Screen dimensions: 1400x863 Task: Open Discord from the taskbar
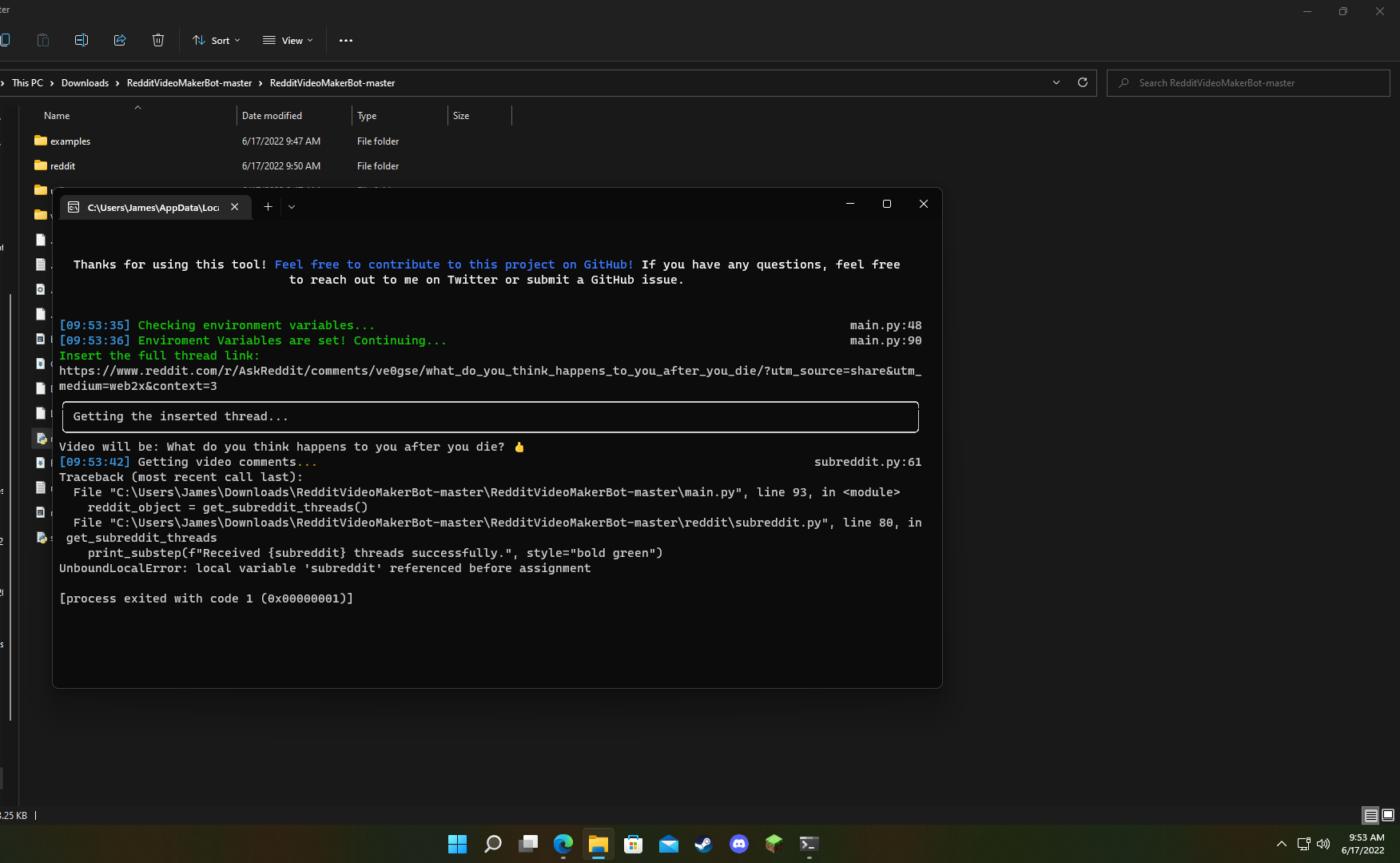738,844
